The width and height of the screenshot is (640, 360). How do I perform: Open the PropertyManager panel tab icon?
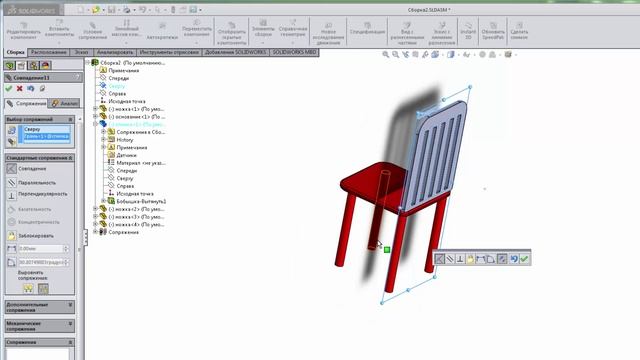(x=21, y=65)
